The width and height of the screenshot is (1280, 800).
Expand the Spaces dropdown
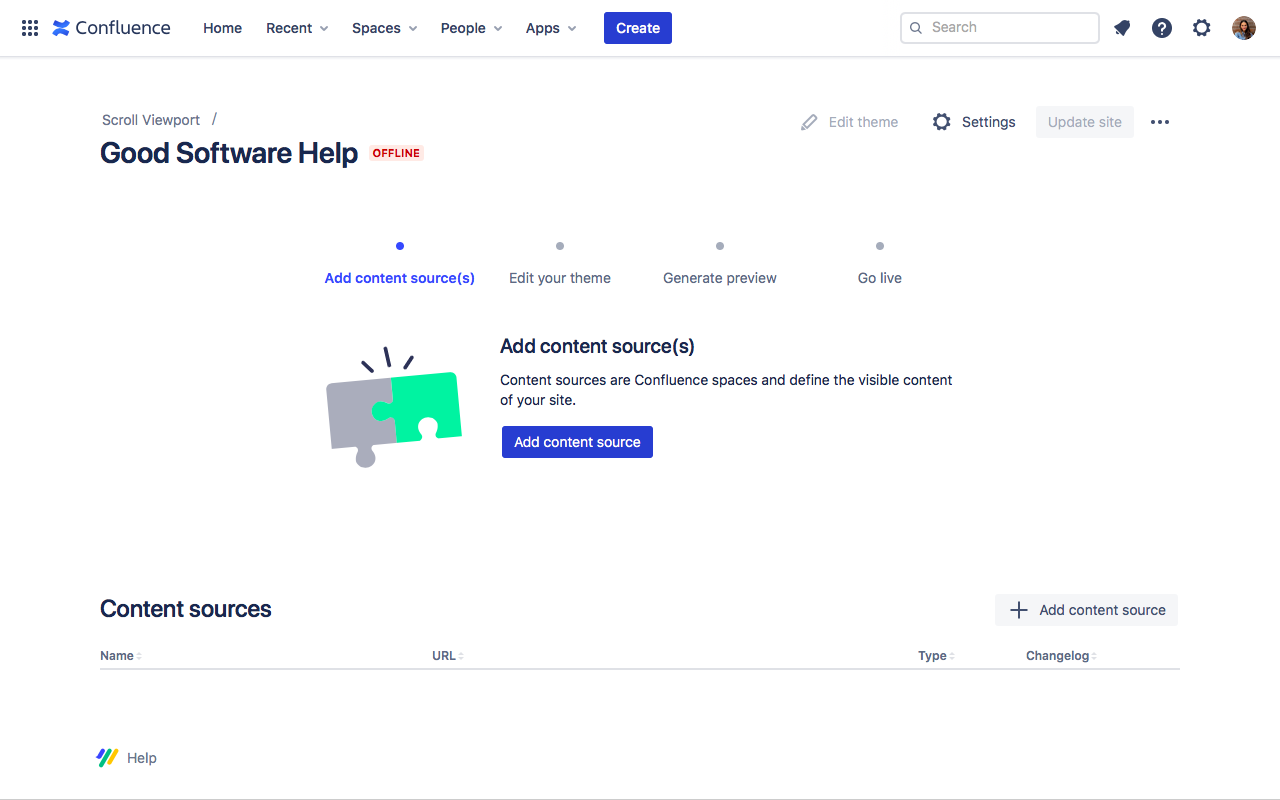click(x=384, y=28)
